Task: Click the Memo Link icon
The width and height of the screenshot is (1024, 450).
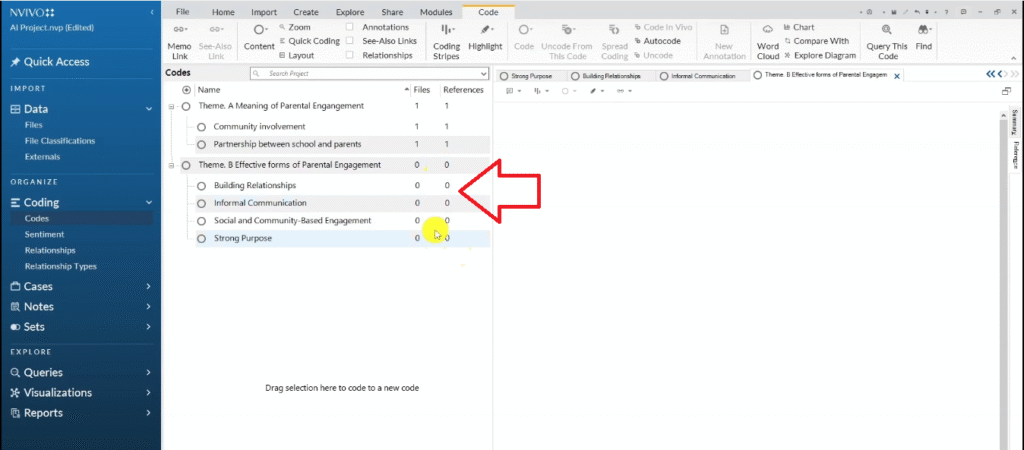Action: (x=179, y=31)
